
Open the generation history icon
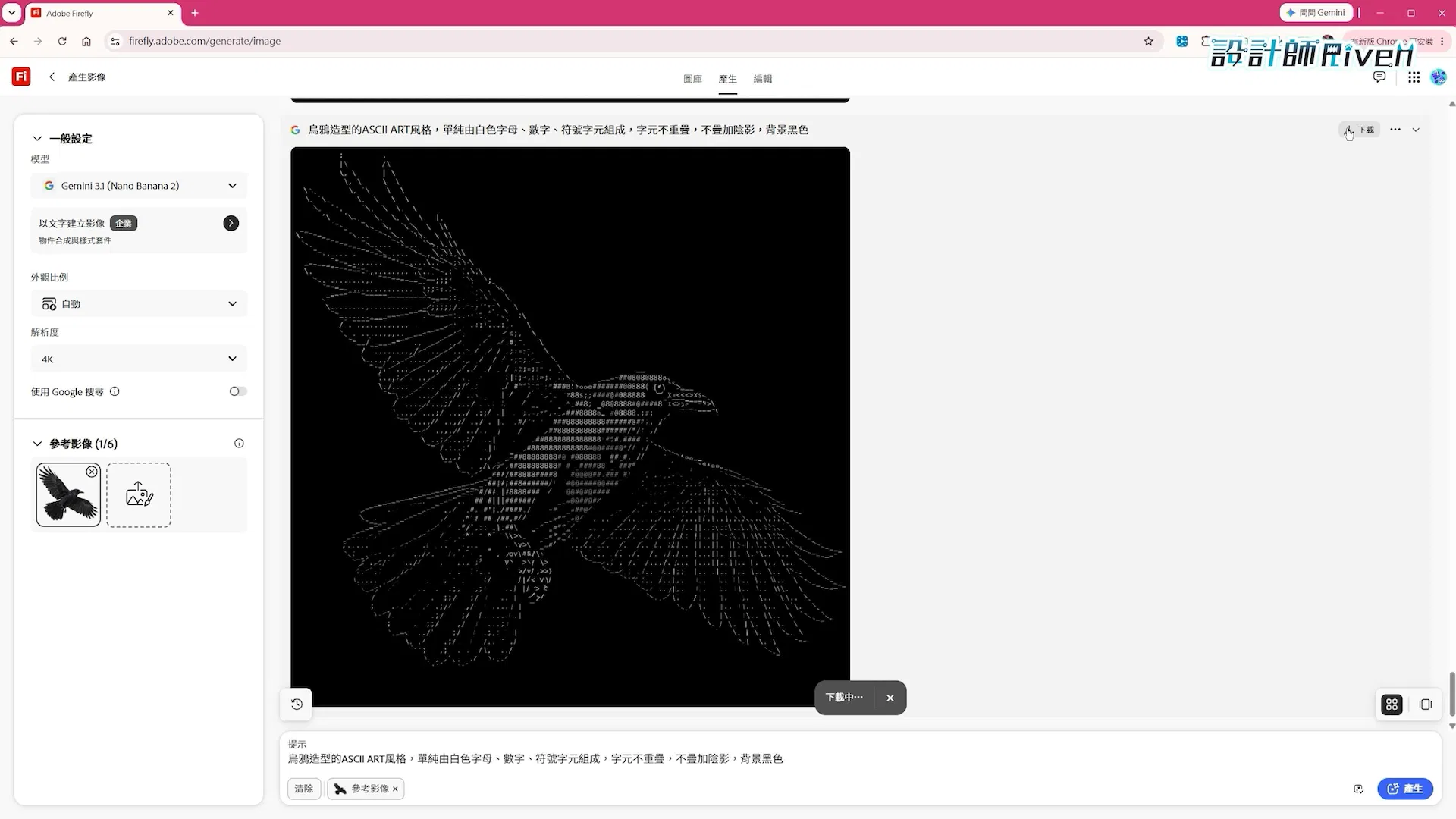click(297, 704)
